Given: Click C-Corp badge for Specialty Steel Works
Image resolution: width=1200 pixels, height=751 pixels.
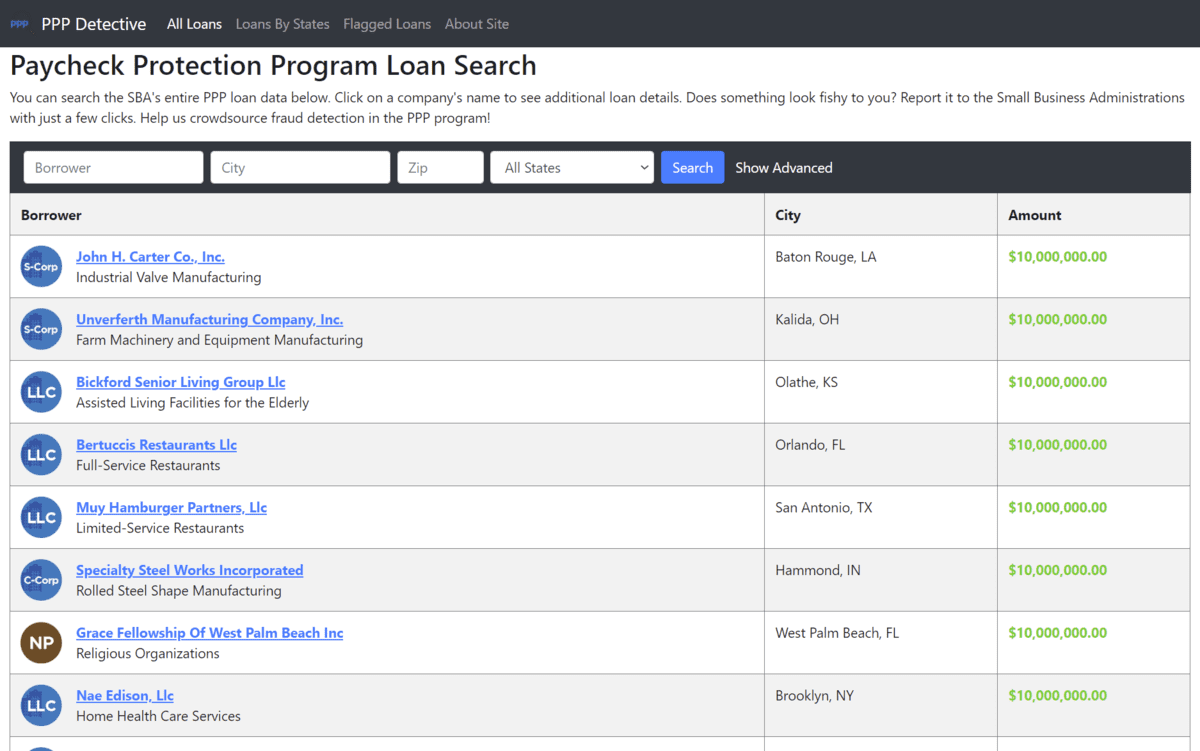Looking at the screenshot, I should [x=41, y=580].
